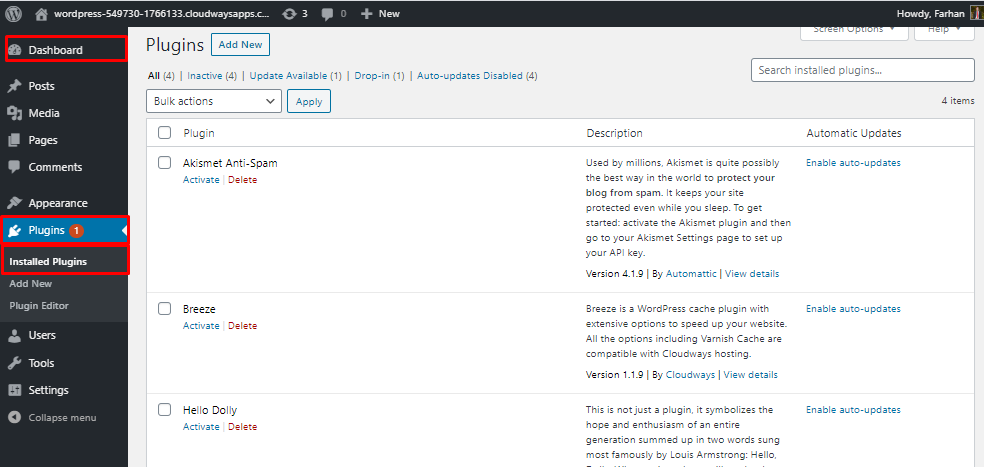Click the Collapse menu arrow icon
Screen dimensions: 984x467
[x=15, y=417]
